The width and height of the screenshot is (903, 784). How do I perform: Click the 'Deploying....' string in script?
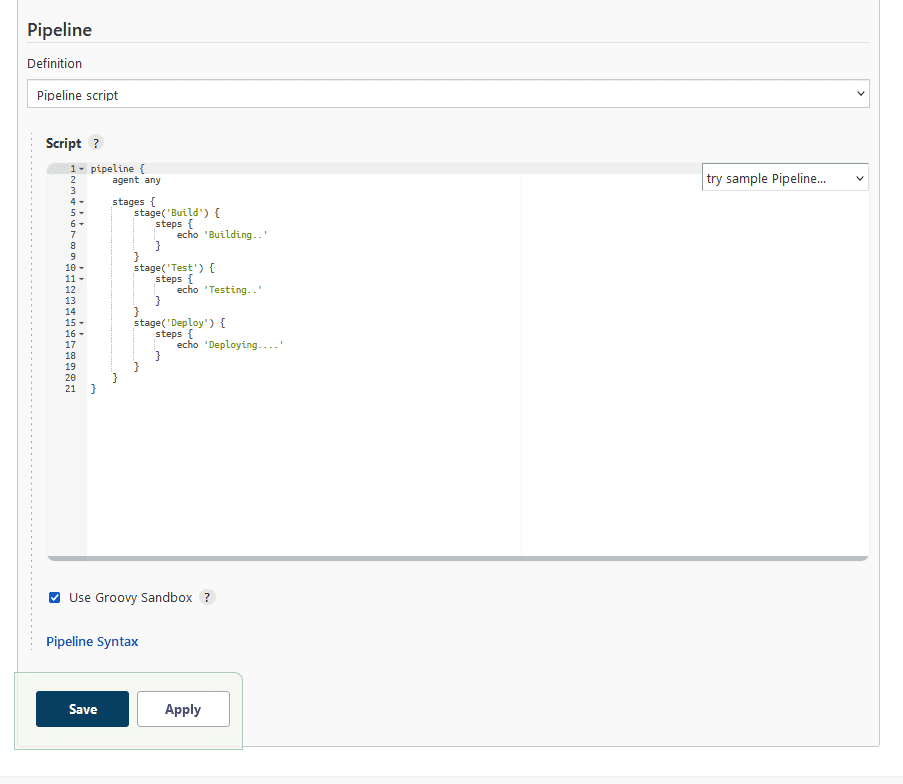pos(244,345)
